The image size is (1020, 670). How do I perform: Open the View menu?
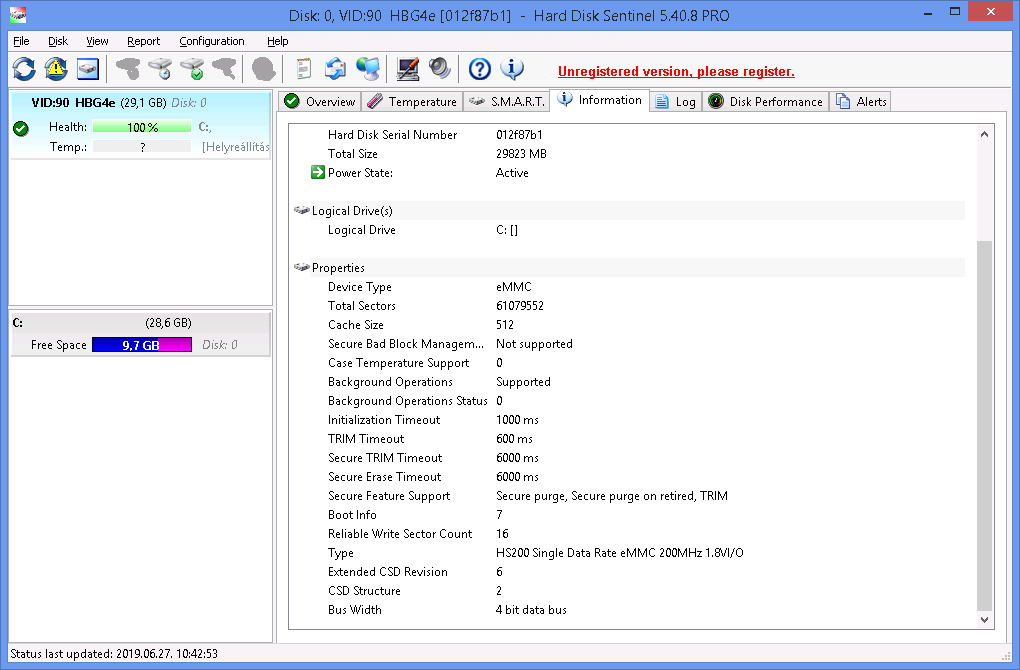[x=98, y=41]
